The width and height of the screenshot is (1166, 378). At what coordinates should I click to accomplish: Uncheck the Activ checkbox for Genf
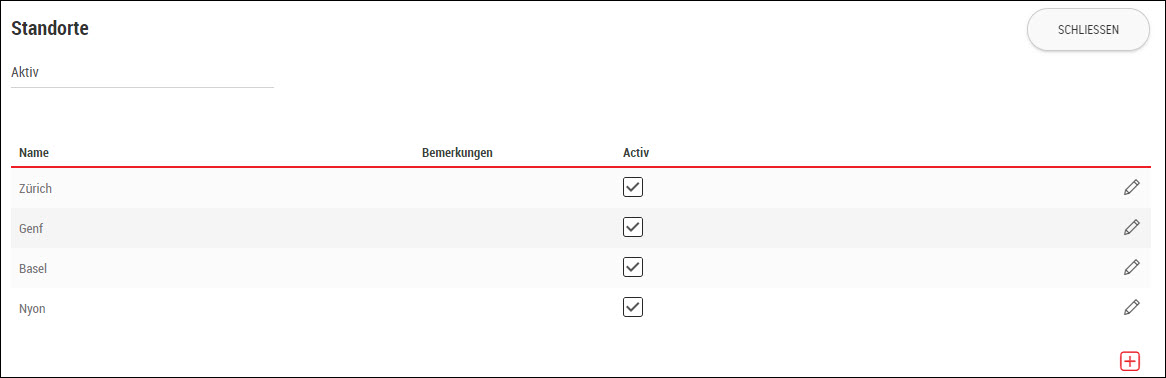click(633, 227)
